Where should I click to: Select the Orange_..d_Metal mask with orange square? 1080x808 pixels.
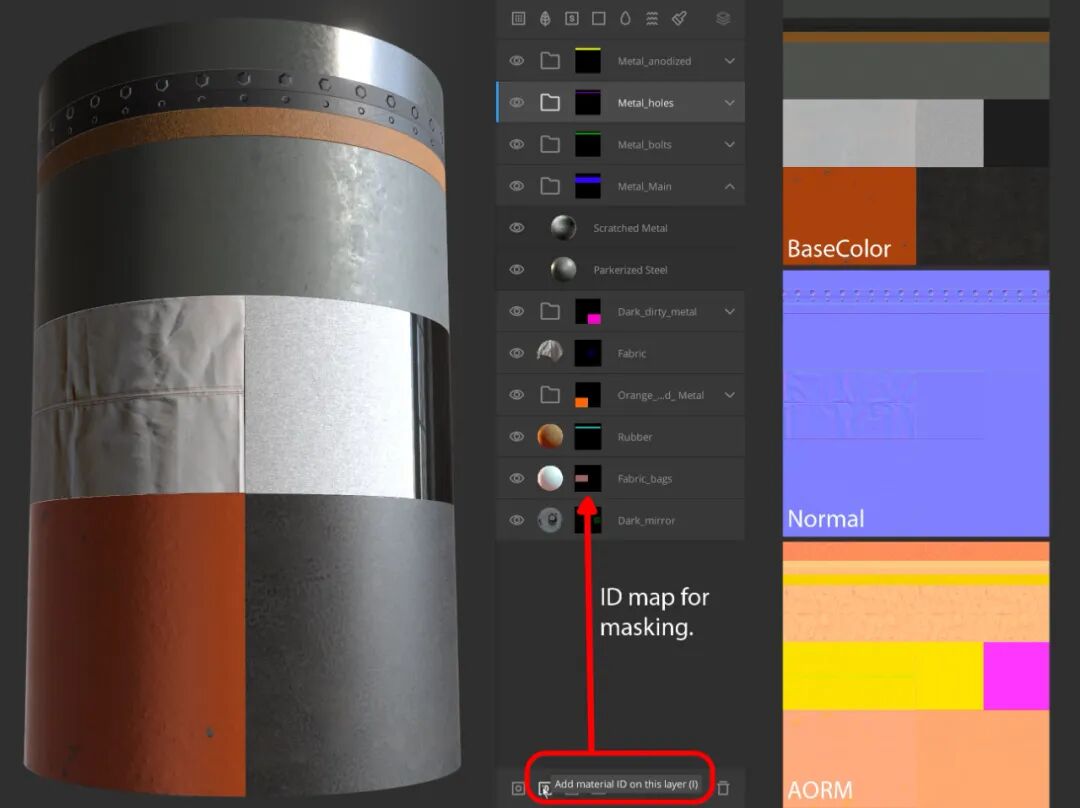(x=588, y=395)
